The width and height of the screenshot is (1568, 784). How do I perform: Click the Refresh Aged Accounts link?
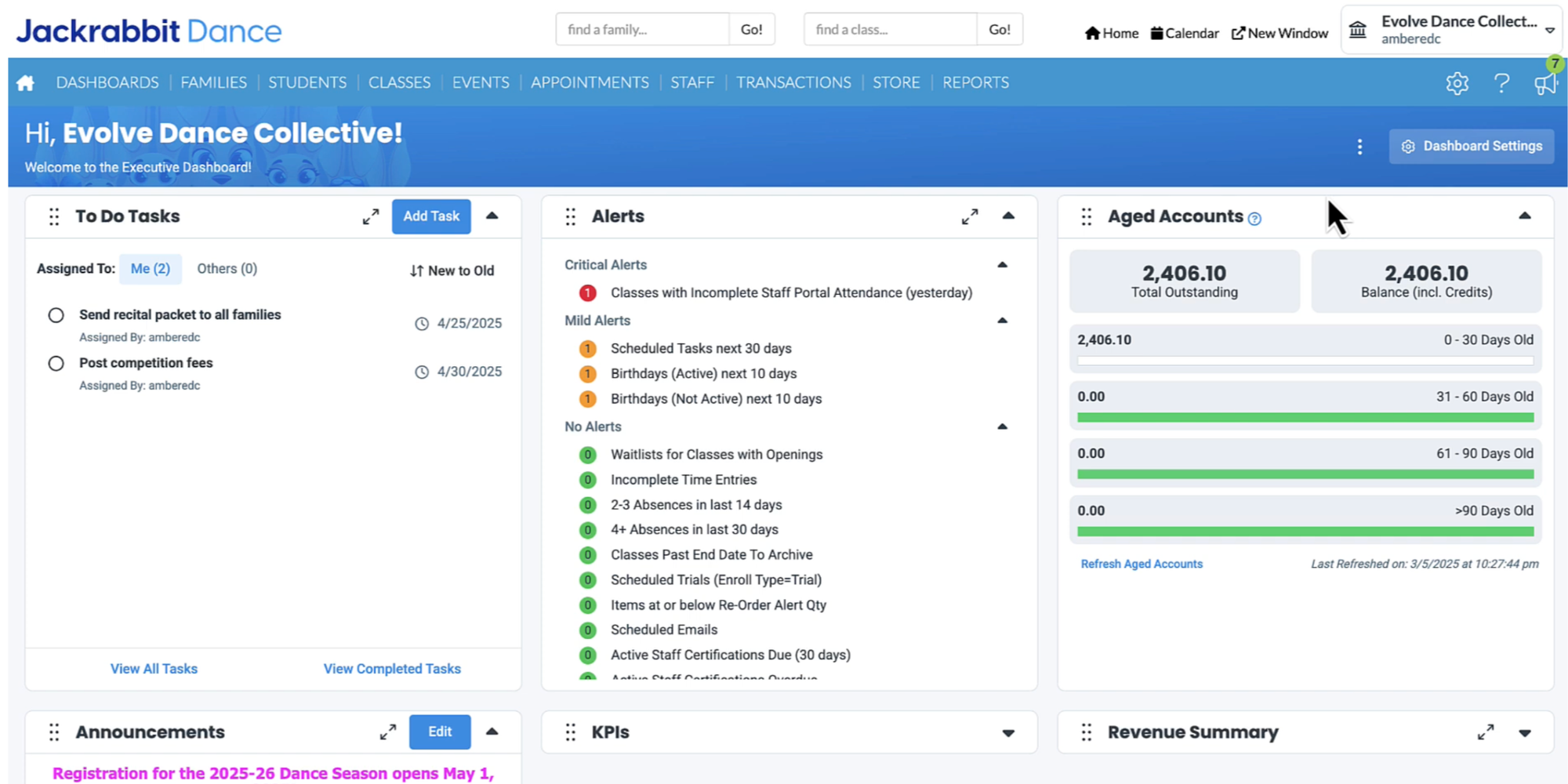coord(1142,564)
